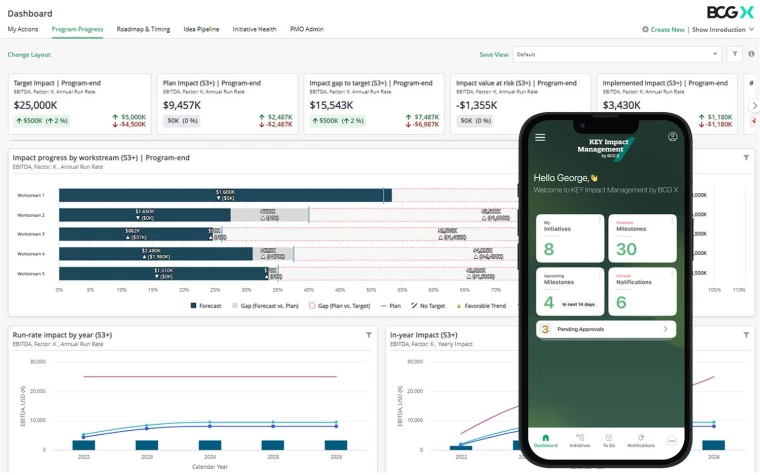The width and height of the screenshot is (760, 475).
Task: Click the Create New link
Action: tap(667, 30)
